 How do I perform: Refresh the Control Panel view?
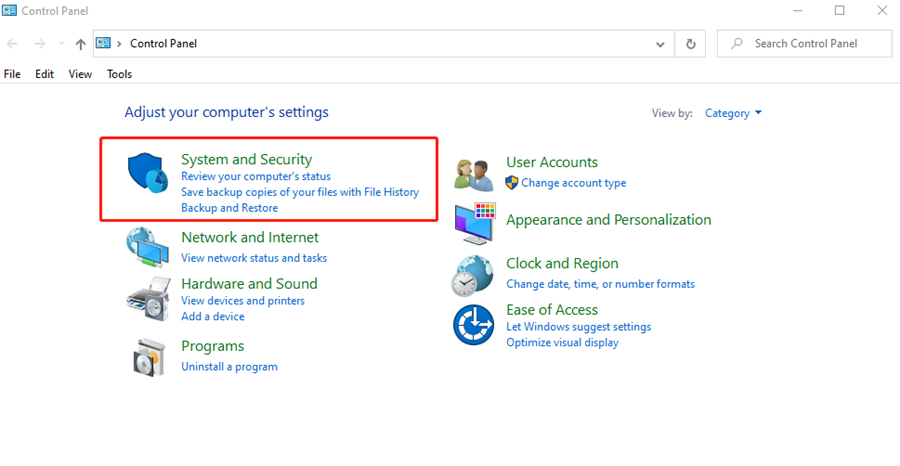click(x=690, y=44)
